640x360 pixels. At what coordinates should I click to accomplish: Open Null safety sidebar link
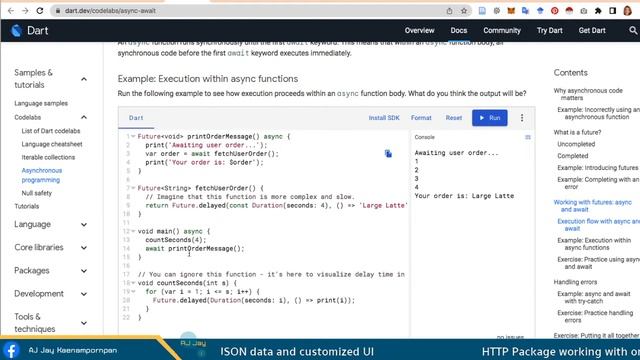pyautogui.click(x=37, y=193)
